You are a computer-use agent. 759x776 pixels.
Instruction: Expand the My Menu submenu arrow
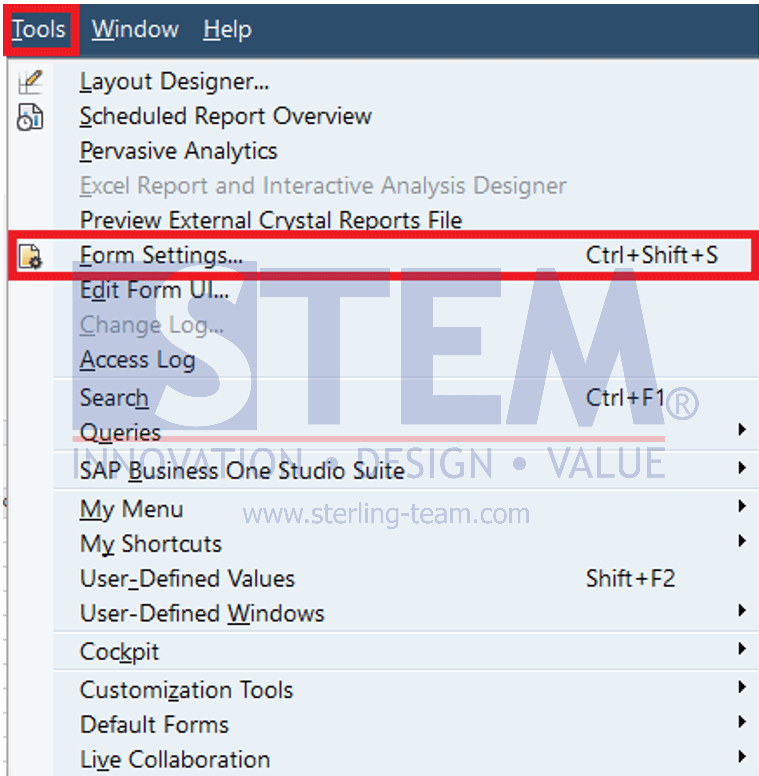click(742, 506)
